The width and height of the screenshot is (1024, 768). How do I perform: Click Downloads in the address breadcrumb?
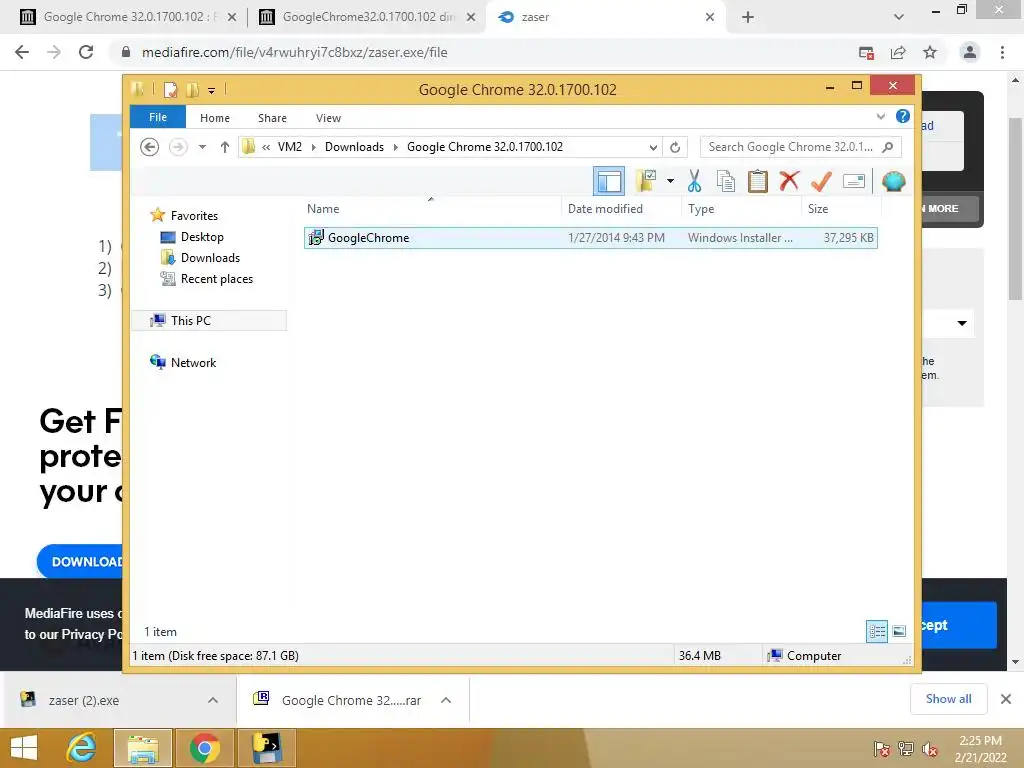coord(355,147)
